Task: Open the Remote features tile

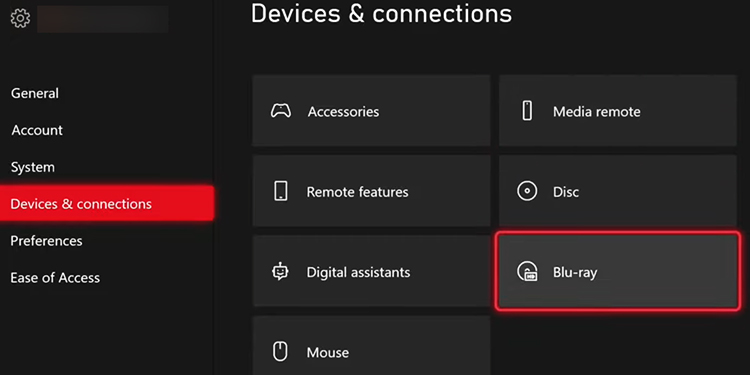Action: point(371,190)
